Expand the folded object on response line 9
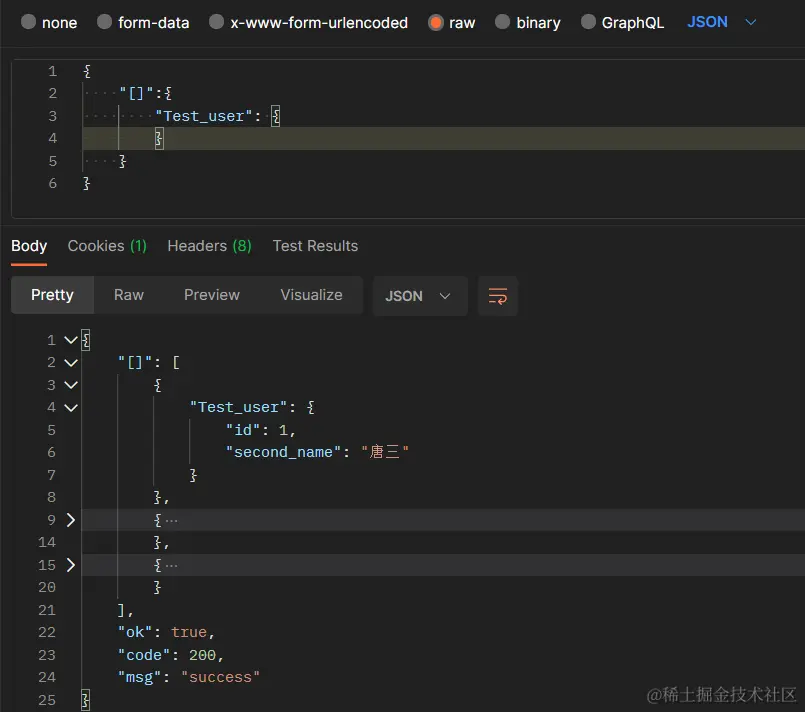 pos(71,520)
